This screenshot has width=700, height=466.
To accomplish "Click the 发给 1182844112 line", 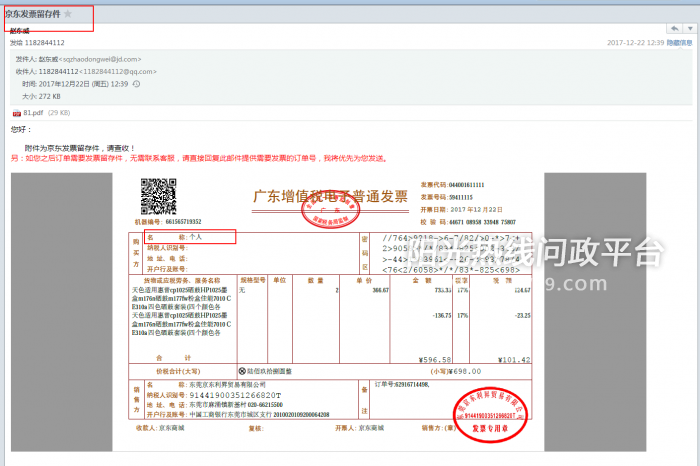I will 37,43.
